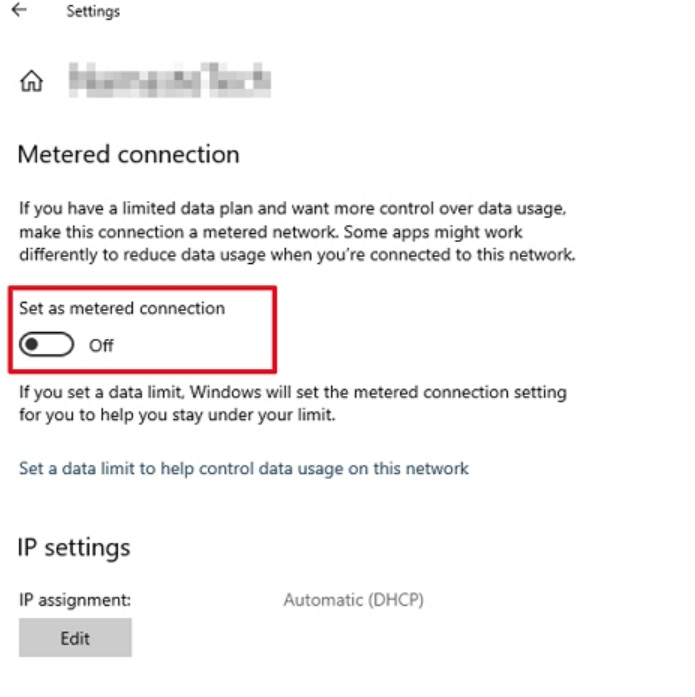Select the Automatic (DHCP) value text

pos(353,600)
